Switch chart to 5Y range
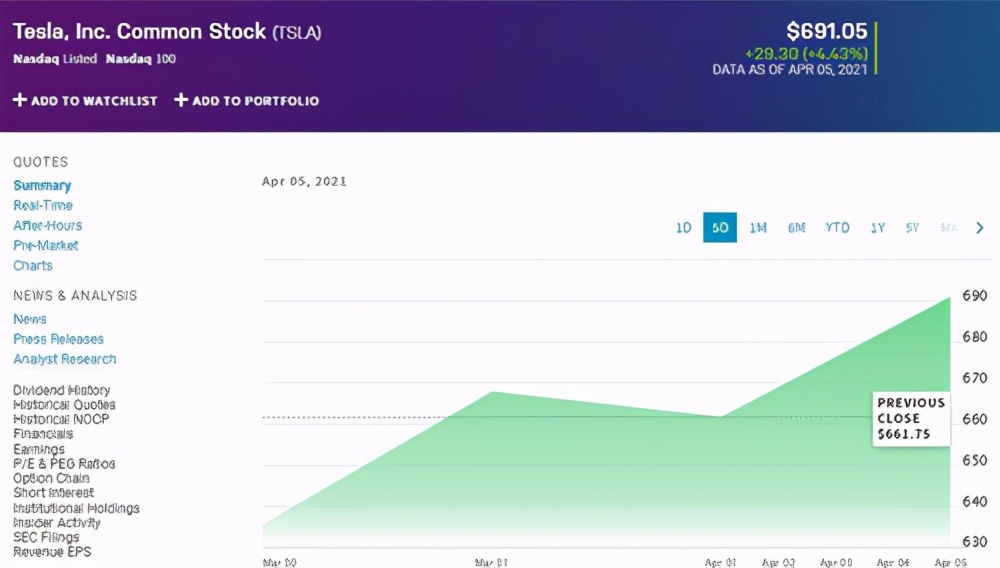Image resolution: width=1000 pixels, height=568 pixels. click(913, 228)
